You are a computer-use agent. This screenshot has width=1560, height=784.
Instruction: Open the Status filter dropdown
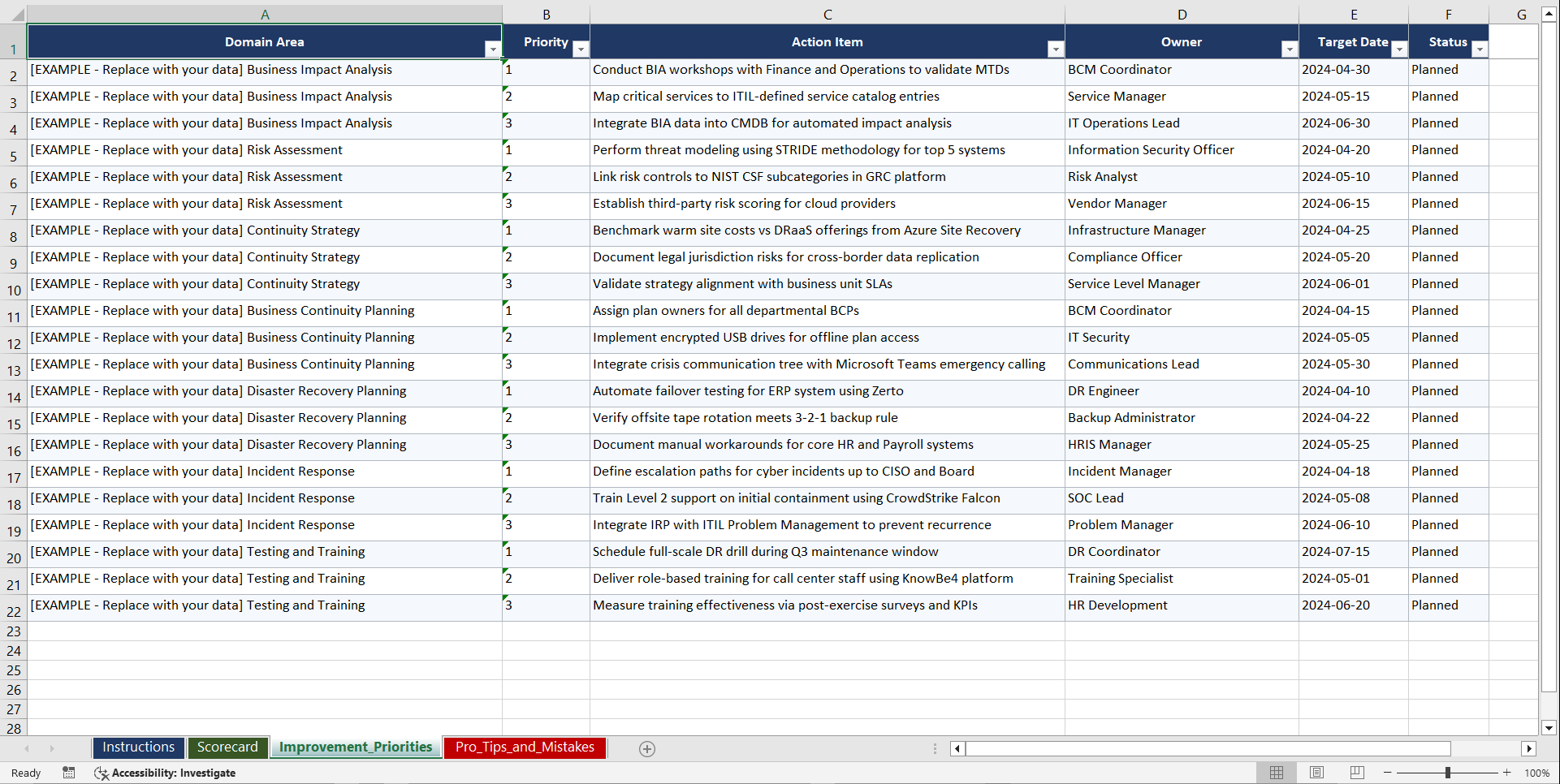click(1480, 50)
